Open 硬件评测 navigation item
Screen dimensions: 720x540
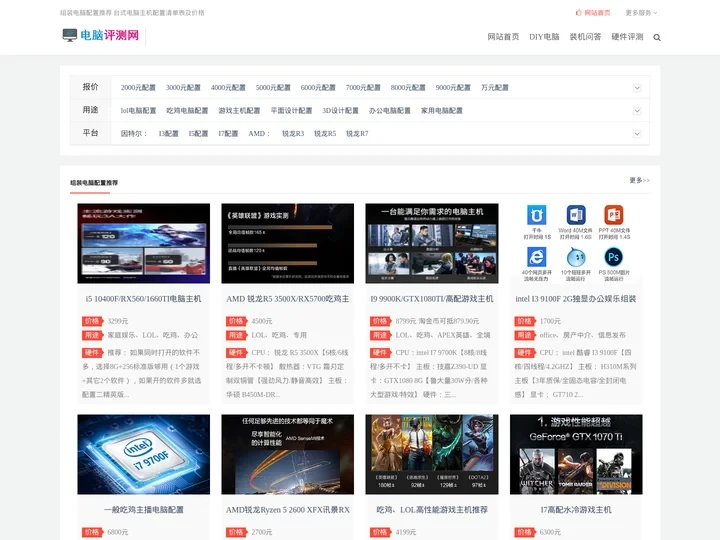coord(627,37)
